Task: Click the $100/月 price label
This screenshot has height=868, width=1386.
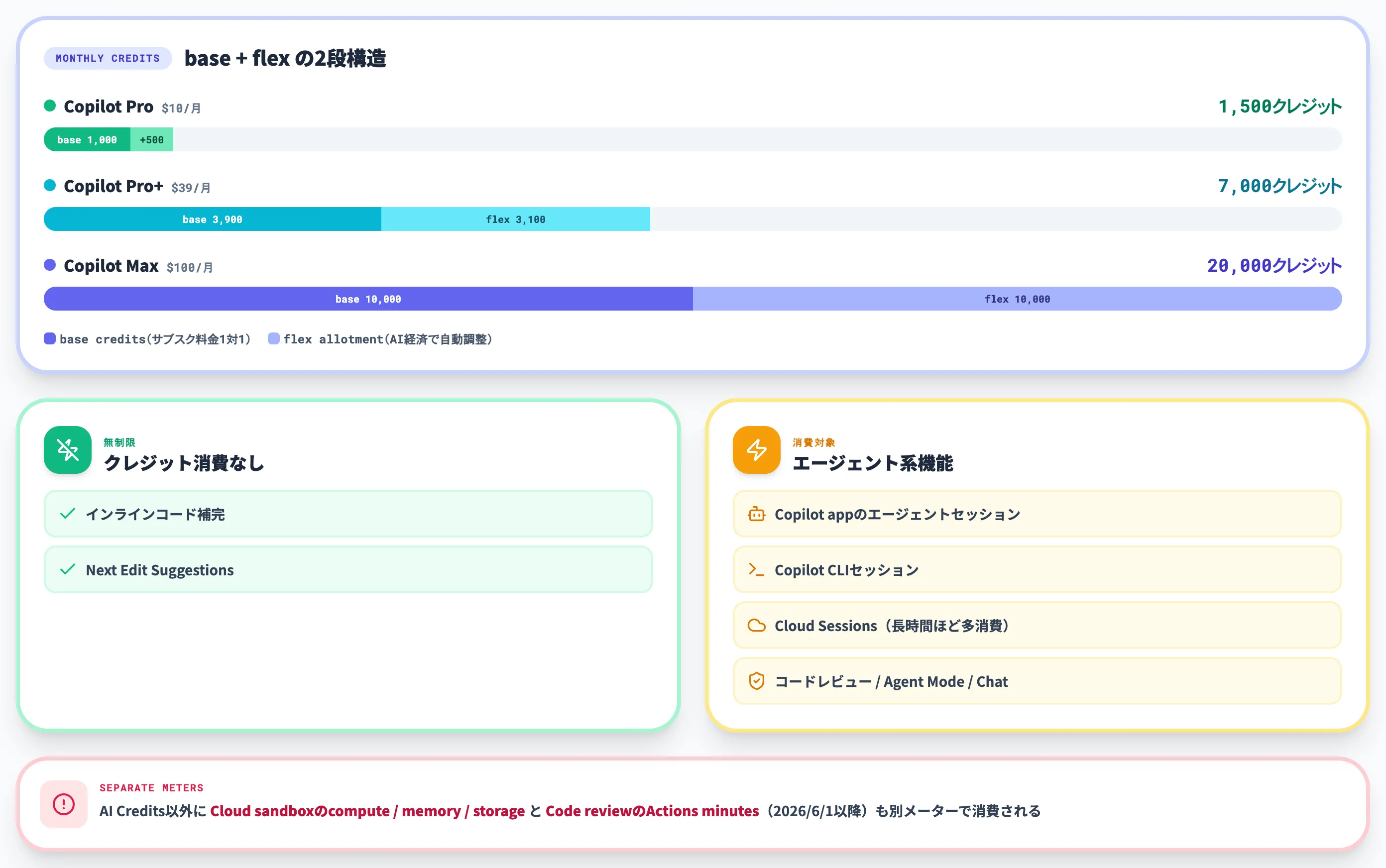Action: (190, 268)
